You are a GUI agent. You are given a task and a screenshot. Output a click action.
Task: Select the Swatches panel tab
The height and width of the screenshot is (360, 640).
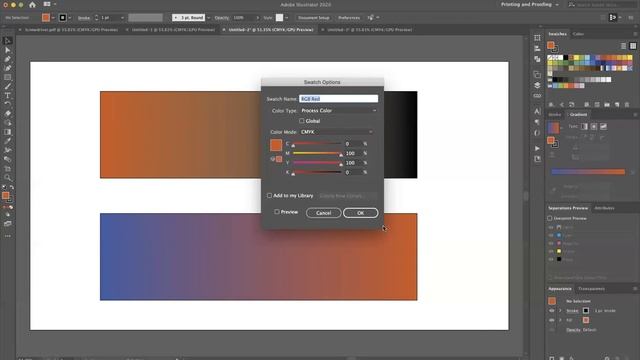point(557,34)
